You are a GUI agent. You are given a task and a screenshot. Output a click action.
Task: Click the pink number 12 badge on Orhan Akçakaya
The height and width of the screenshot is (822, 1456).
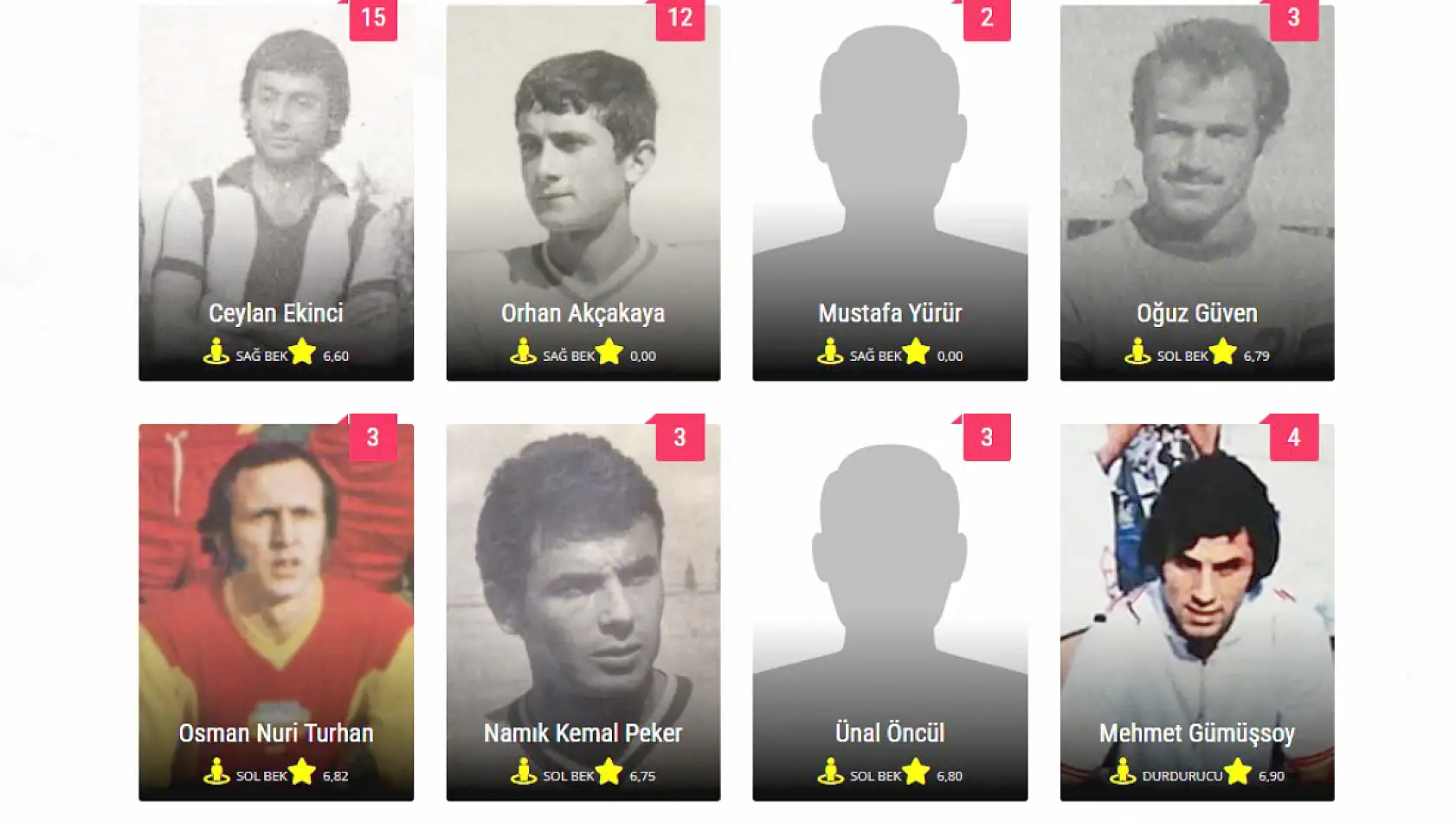680,19
